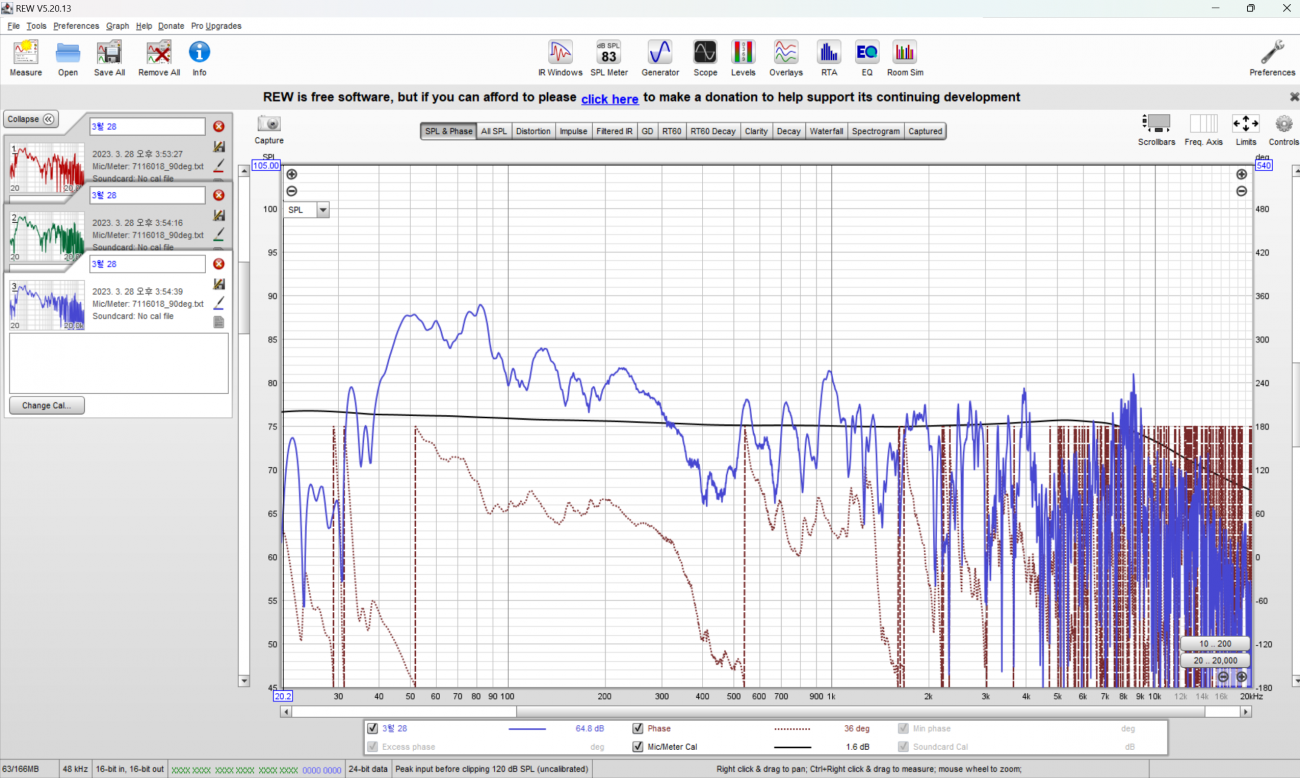Open the Overlays window

786,58
